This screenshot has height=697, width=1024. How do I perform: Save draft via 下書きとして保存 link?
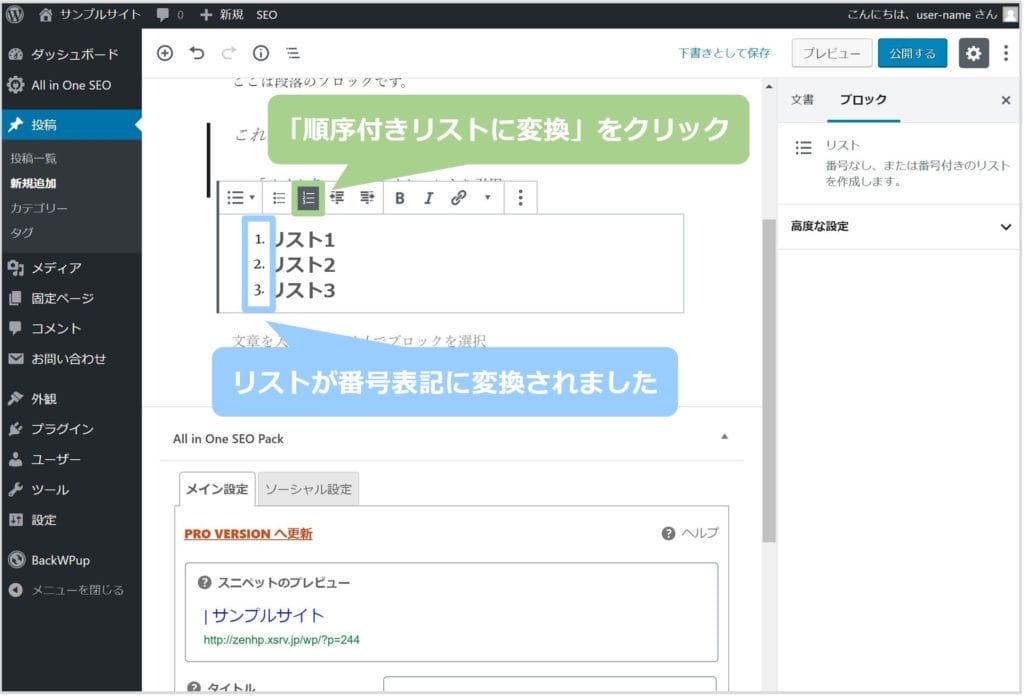click(x=724, y=54)
